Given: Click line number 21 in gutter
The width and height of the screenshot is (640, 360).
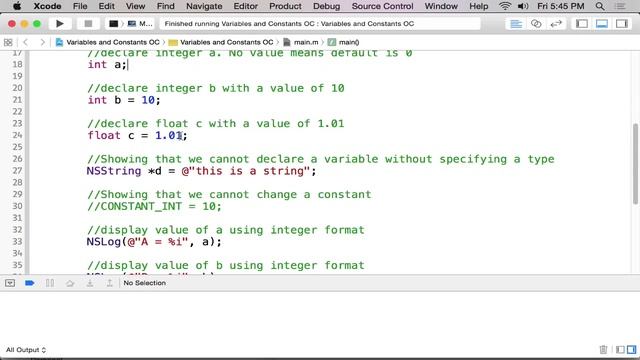Looking at the screenshot, I should click(17, 100).
